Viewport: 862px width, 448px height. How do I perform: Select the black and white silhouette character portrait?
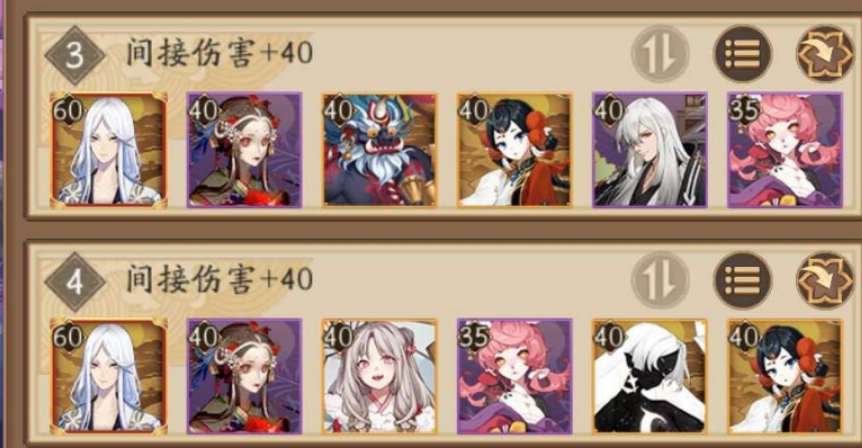(x=650, y=377)
